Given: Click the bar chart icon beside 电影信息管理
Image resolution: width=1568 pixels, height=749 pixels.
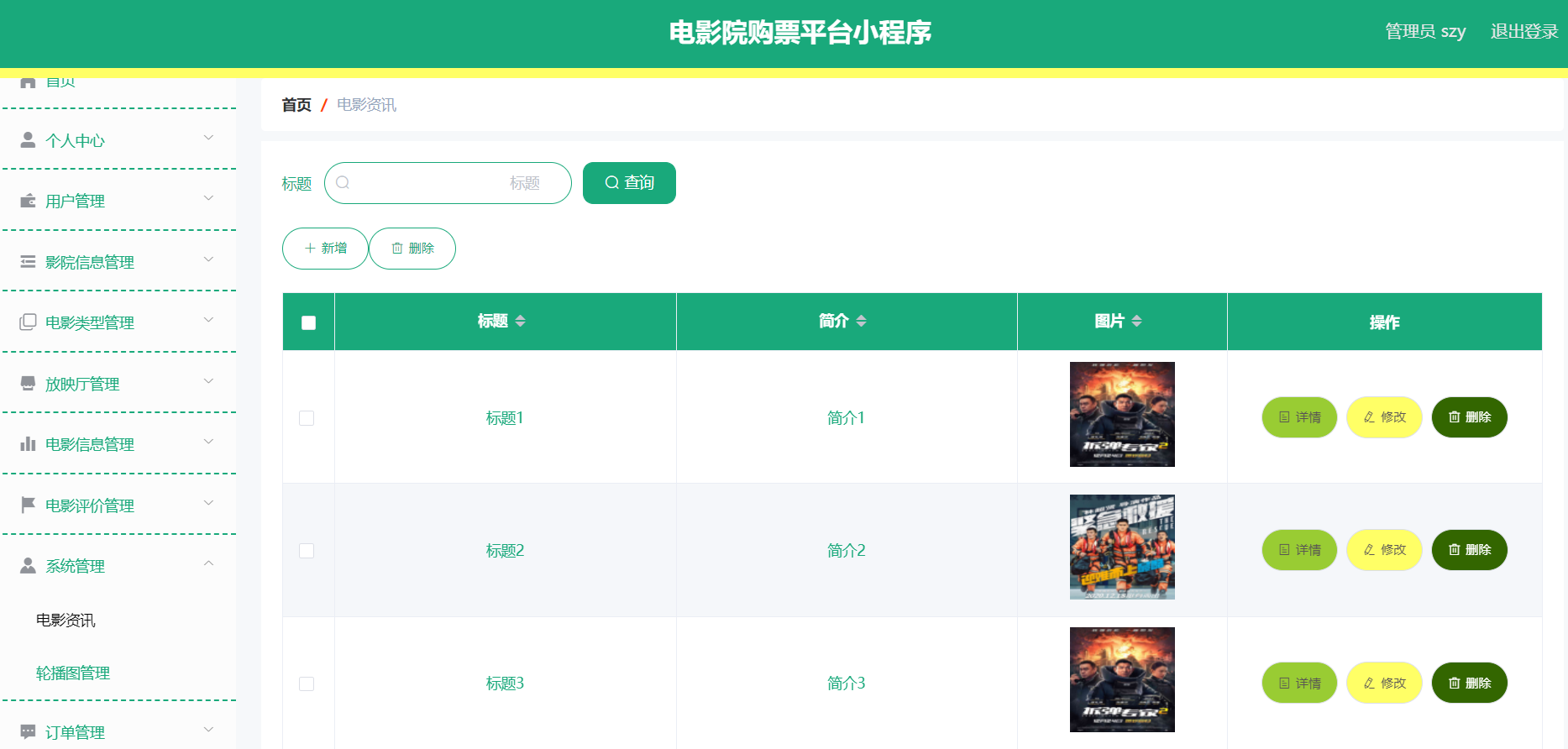Looking at the screenshot, I should click(x=28, y=444).
